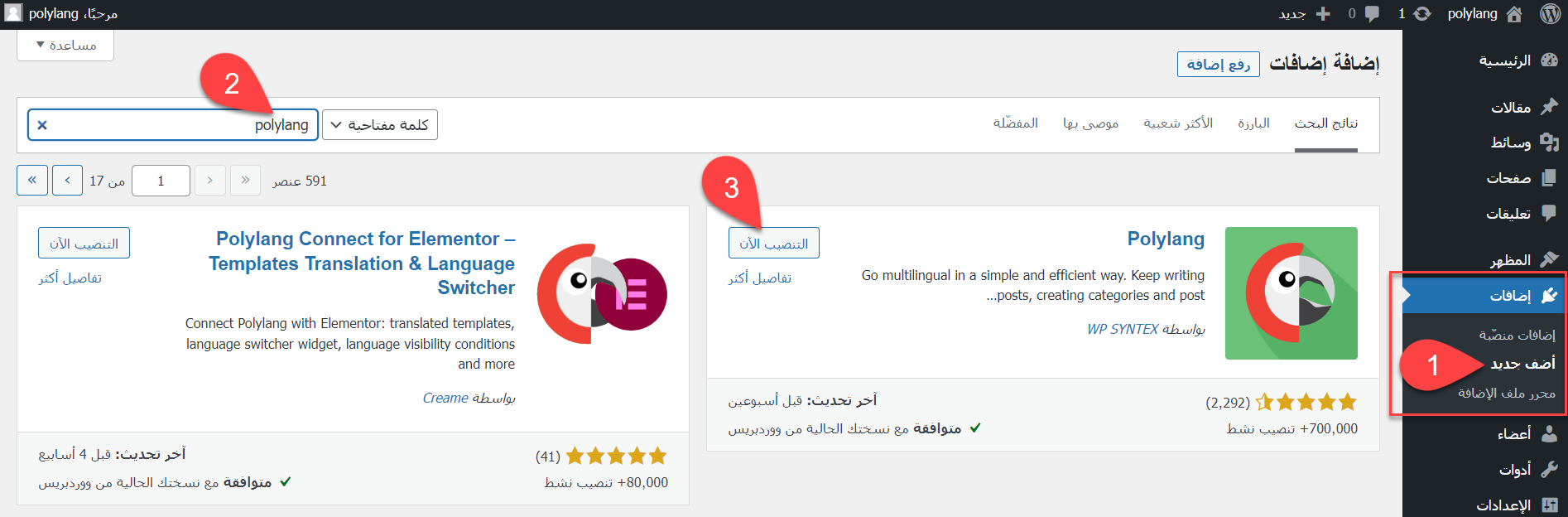Click the comment icon next to تعليقات

tap(1550, 214)
